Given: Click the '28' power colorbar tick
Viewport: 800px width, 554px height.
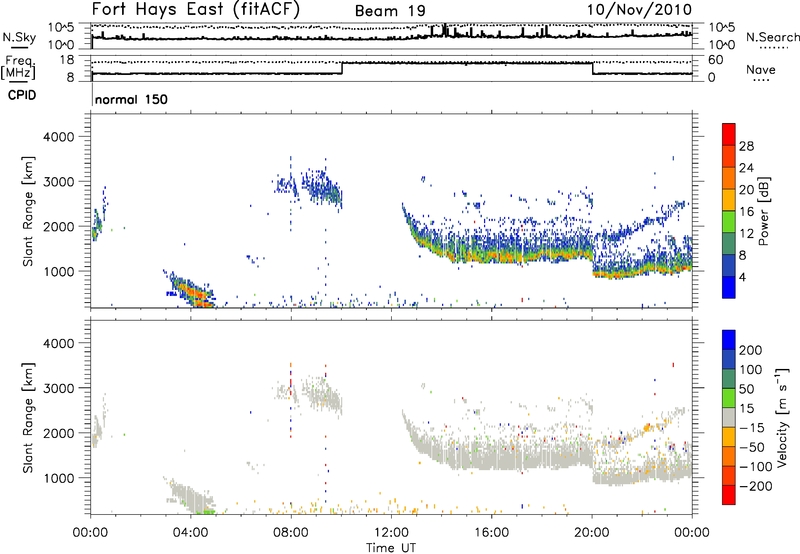Looking at the screenshot, I should pyautogui.click(x=746, y=146).
